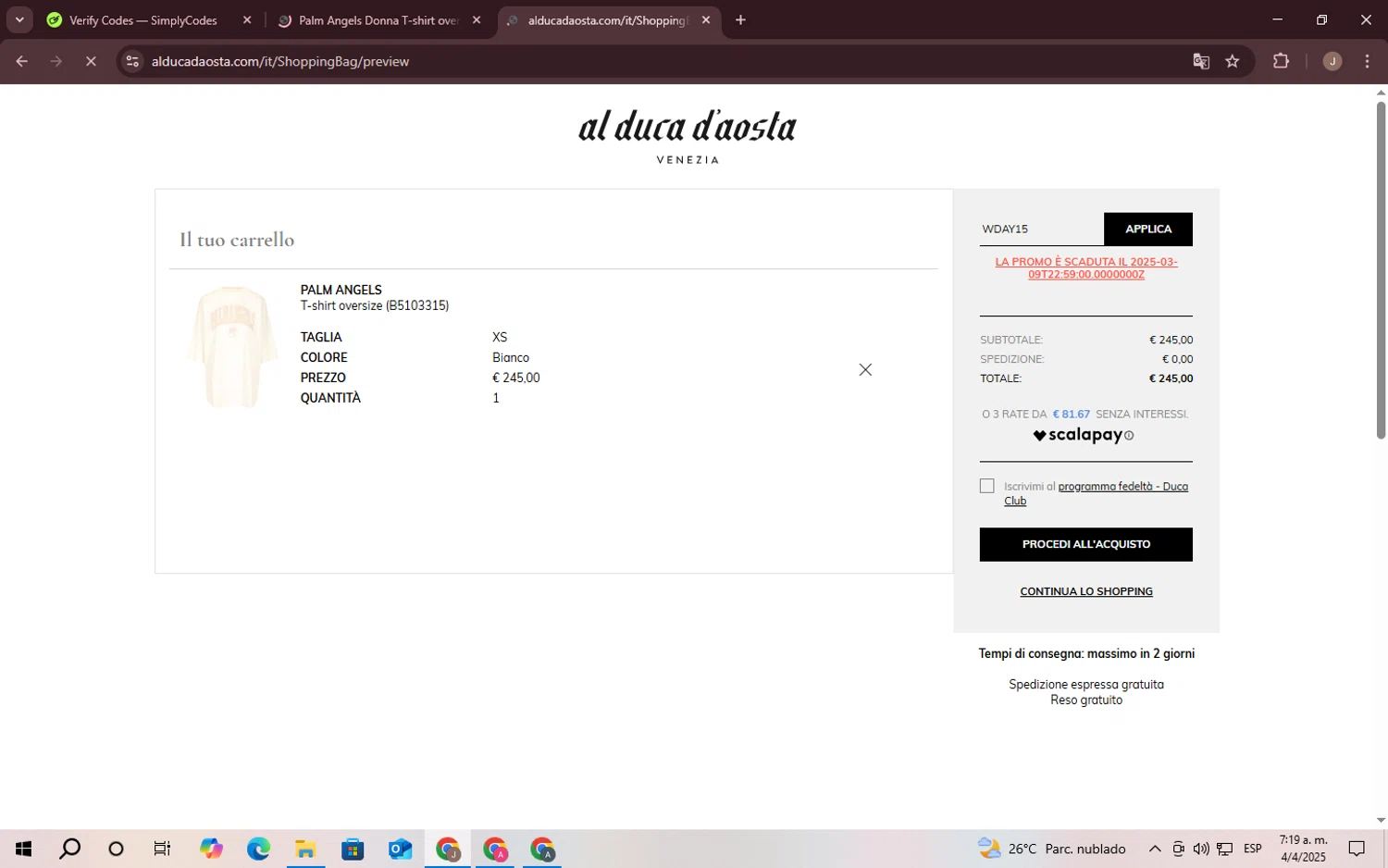The height and width of the screenshot is (868, 1388).
Task: Click the scalapay logo
Action: 1078,435
